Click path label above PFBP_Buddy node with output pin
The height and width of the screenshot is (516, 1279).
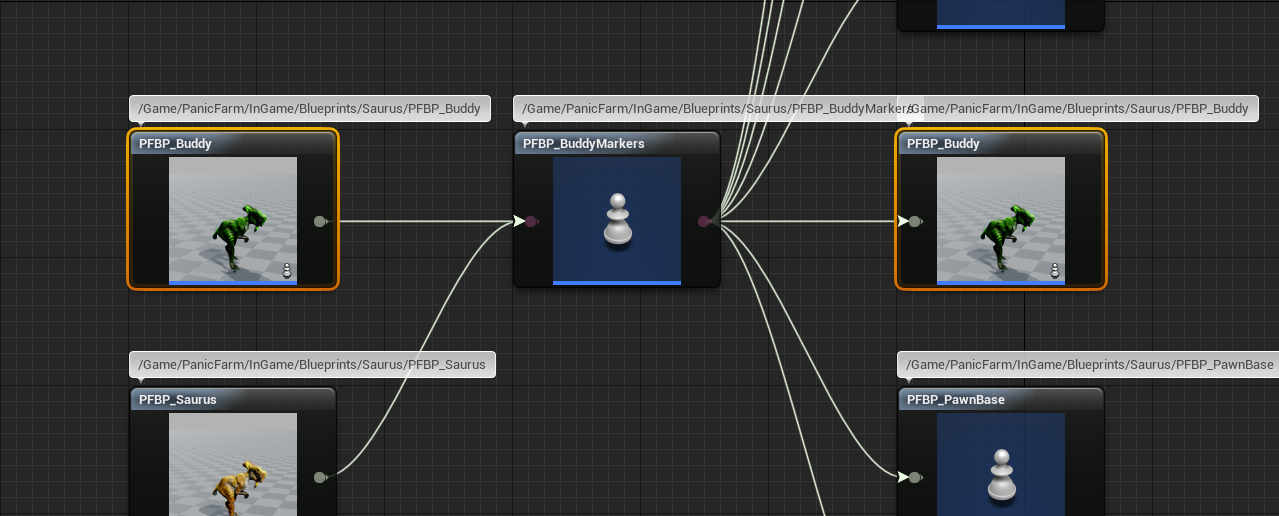[x=310, y=108]
